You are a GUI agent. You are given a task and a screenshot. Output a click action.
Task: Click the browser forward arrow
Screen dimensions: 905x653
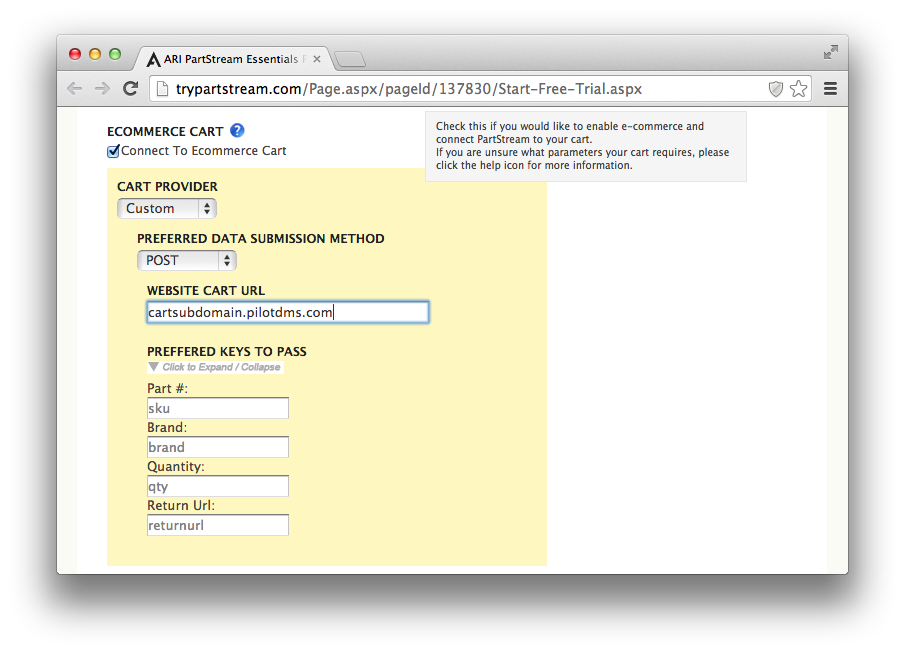tap(102, 89)
